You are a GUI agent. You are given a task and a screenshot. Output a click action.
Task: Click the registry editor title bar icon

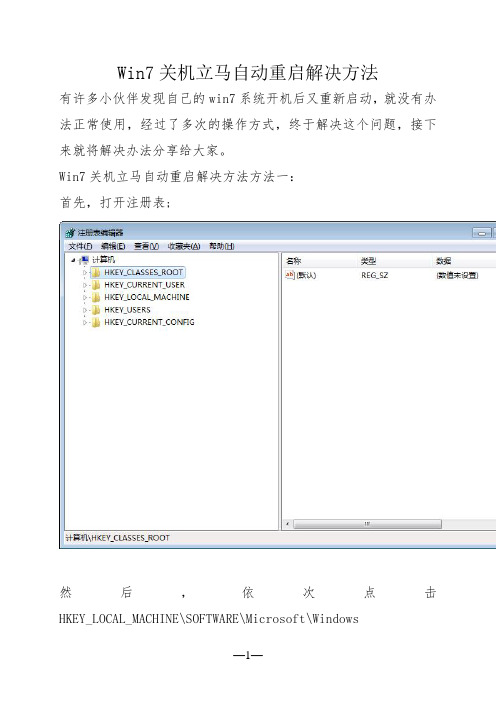[70, 233]
